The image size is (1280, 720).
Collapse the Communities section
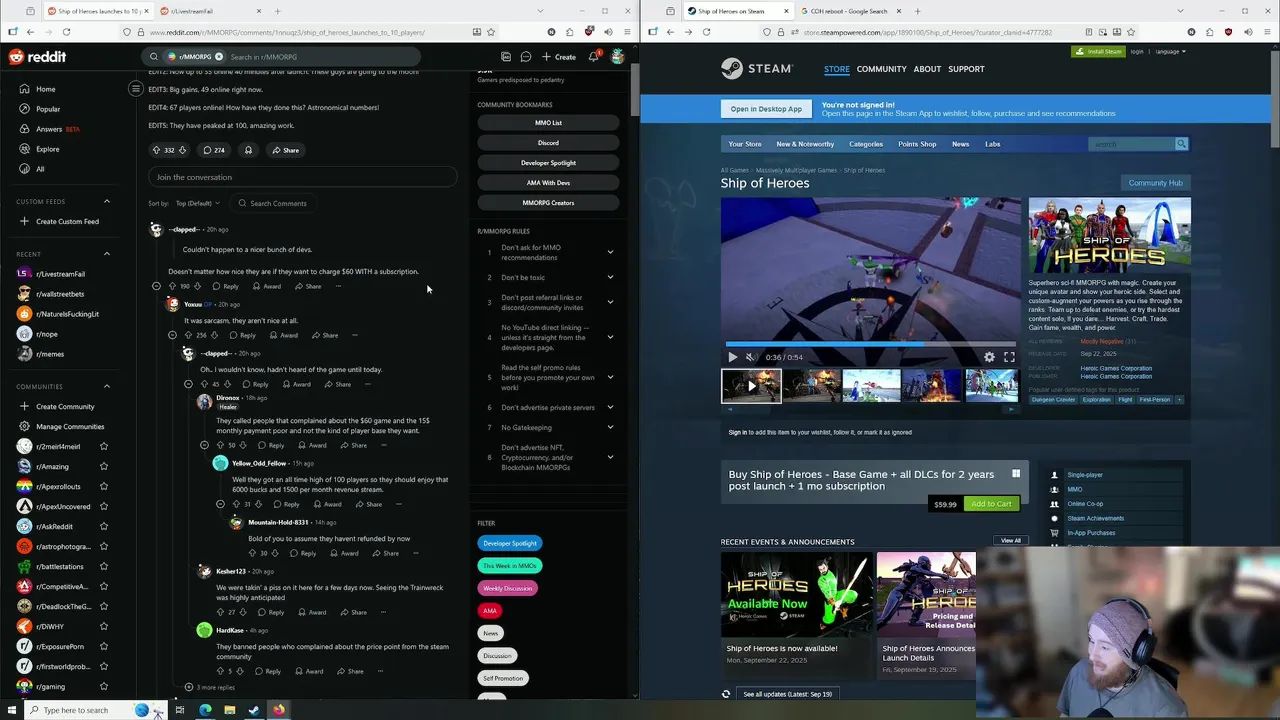pyautogui.click(x=107, y=386)
